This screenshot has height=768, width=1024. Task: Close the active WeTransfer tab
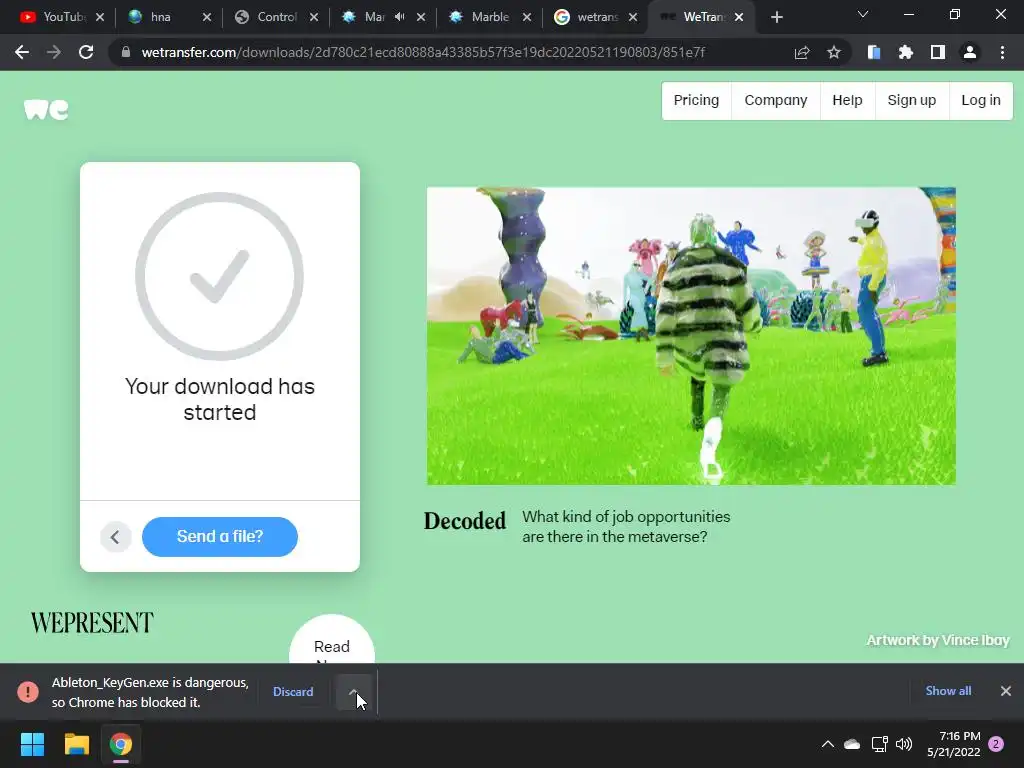tap(739, 18)
